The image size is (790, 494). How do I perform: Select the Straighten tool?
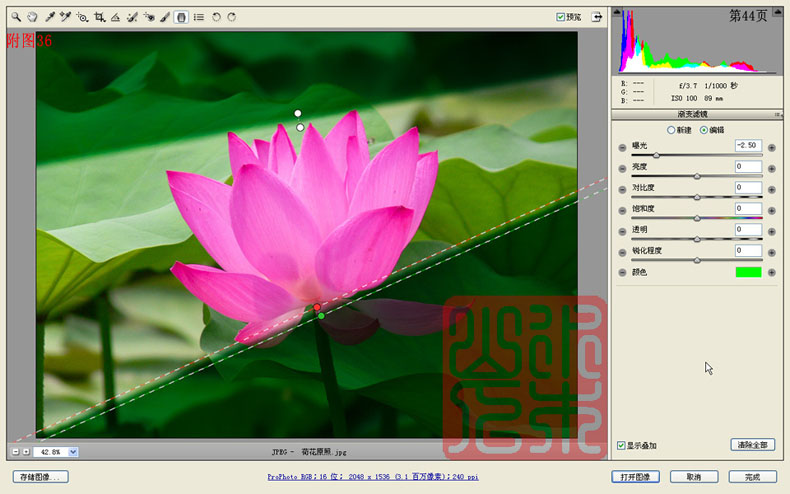115,17
